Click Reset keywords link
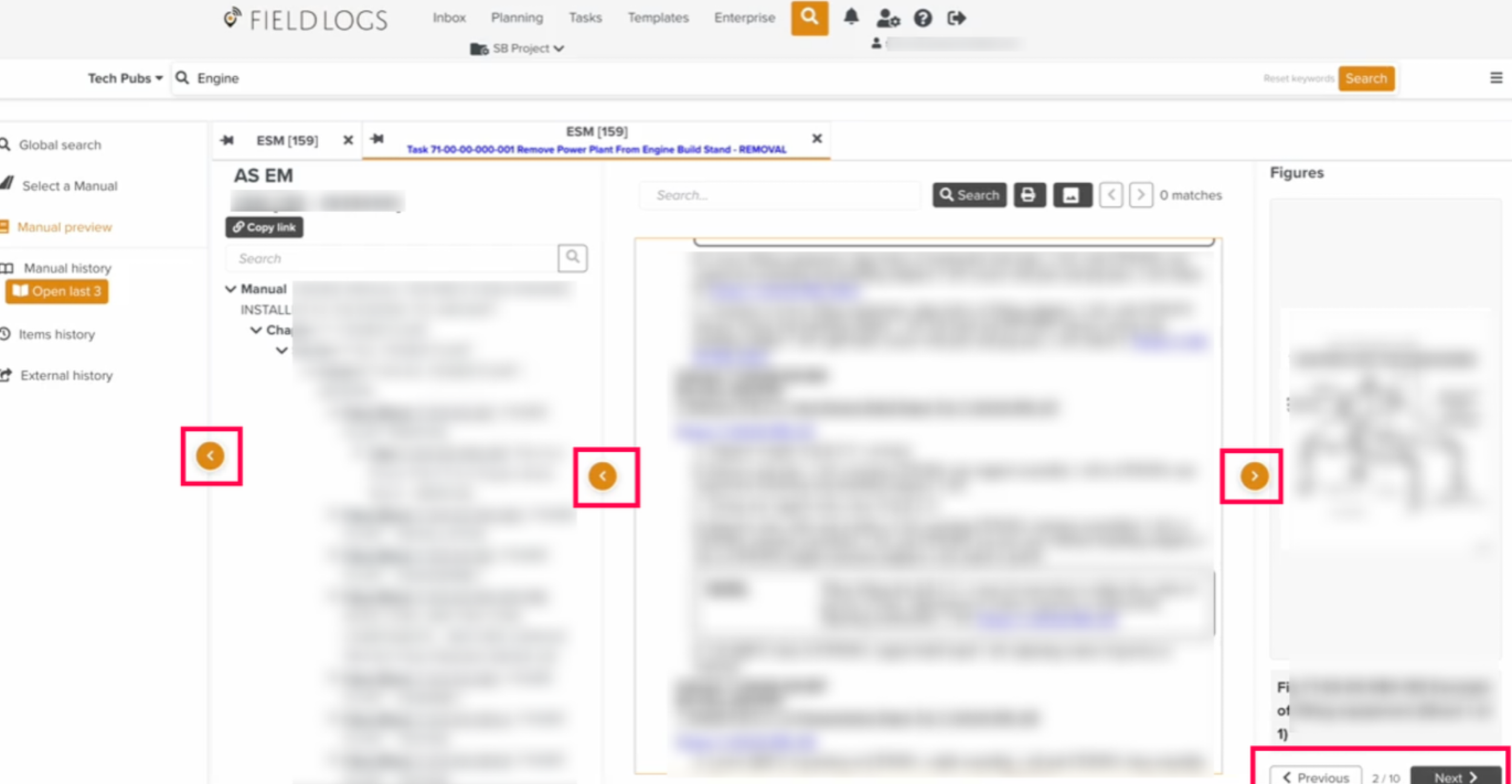The width and height of the screenshot is (1512, 784). [1299, 78]
